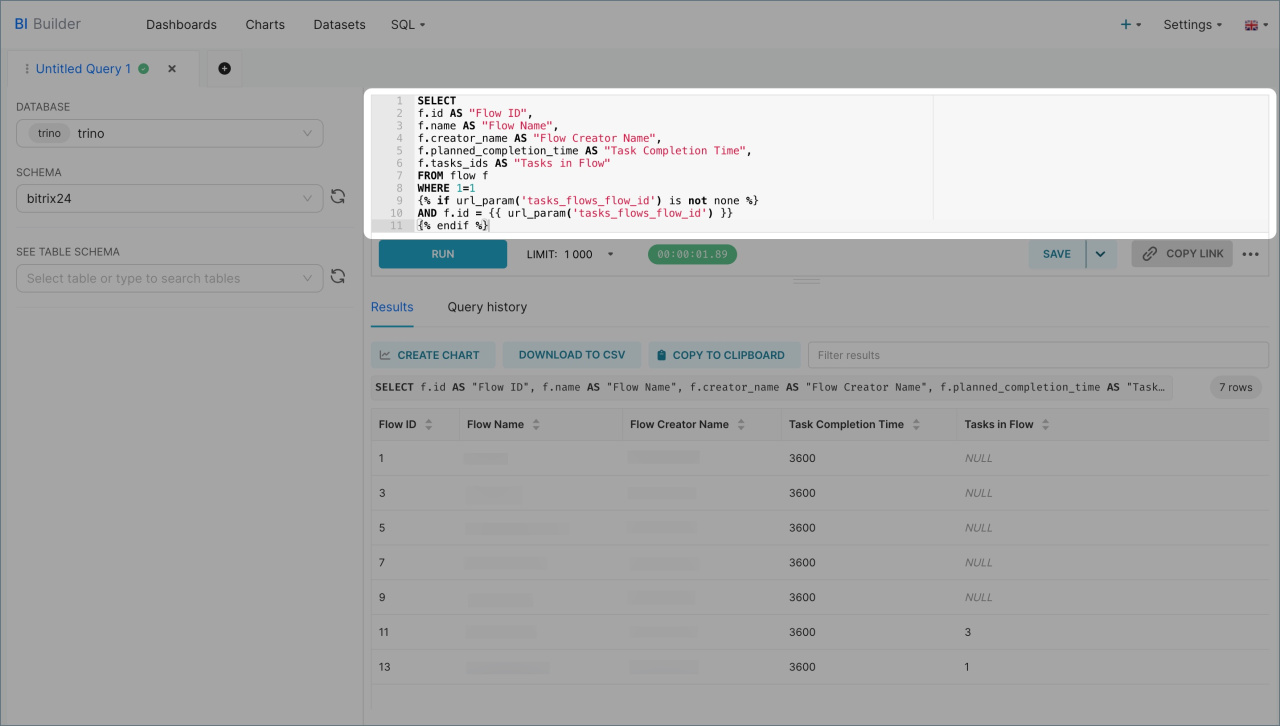
Task: Go to the Dashboards page
Action: [x=181, y=25]
